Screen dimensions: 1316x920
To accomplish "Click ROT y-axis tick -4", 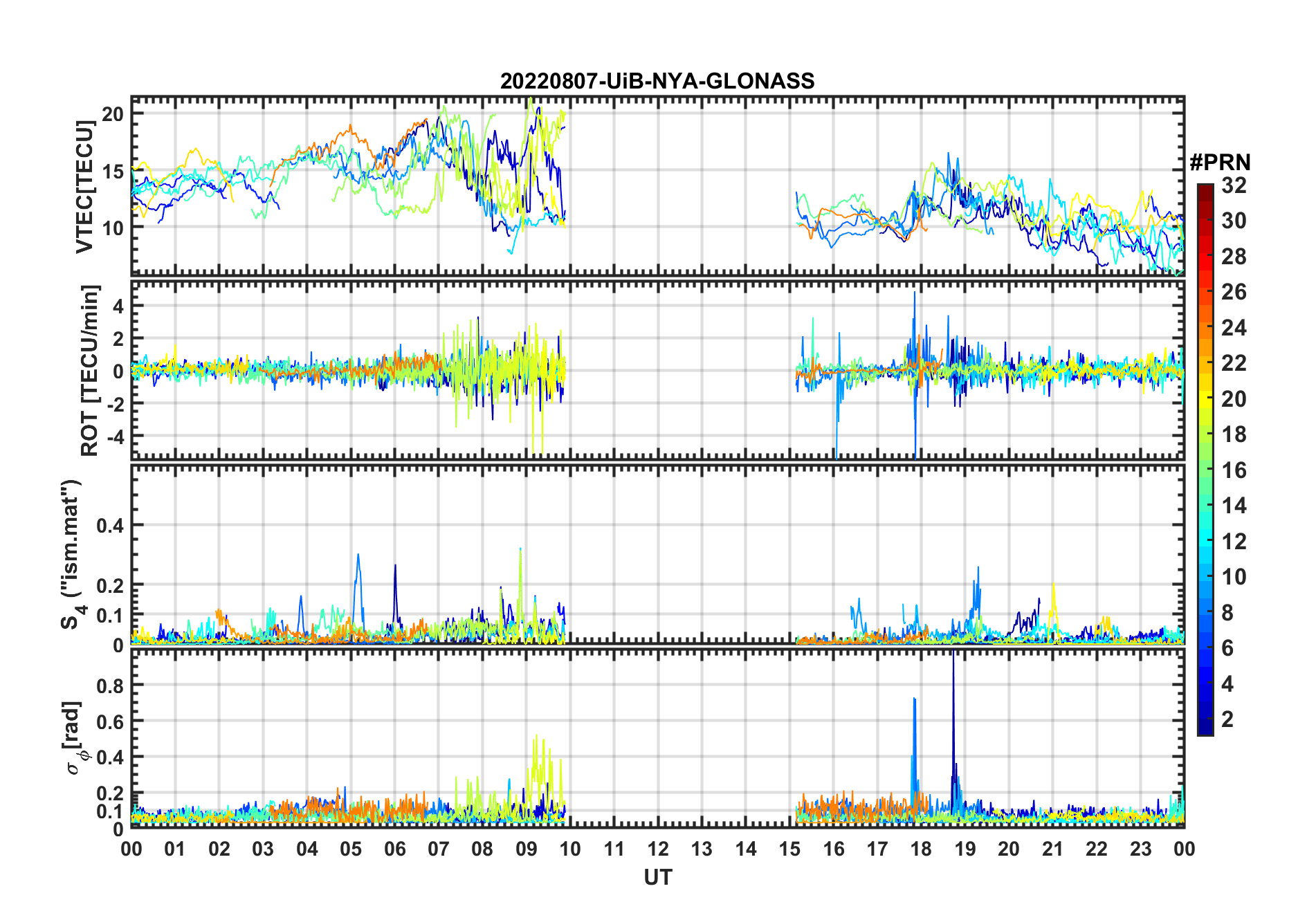I will [x=114, y=436].
